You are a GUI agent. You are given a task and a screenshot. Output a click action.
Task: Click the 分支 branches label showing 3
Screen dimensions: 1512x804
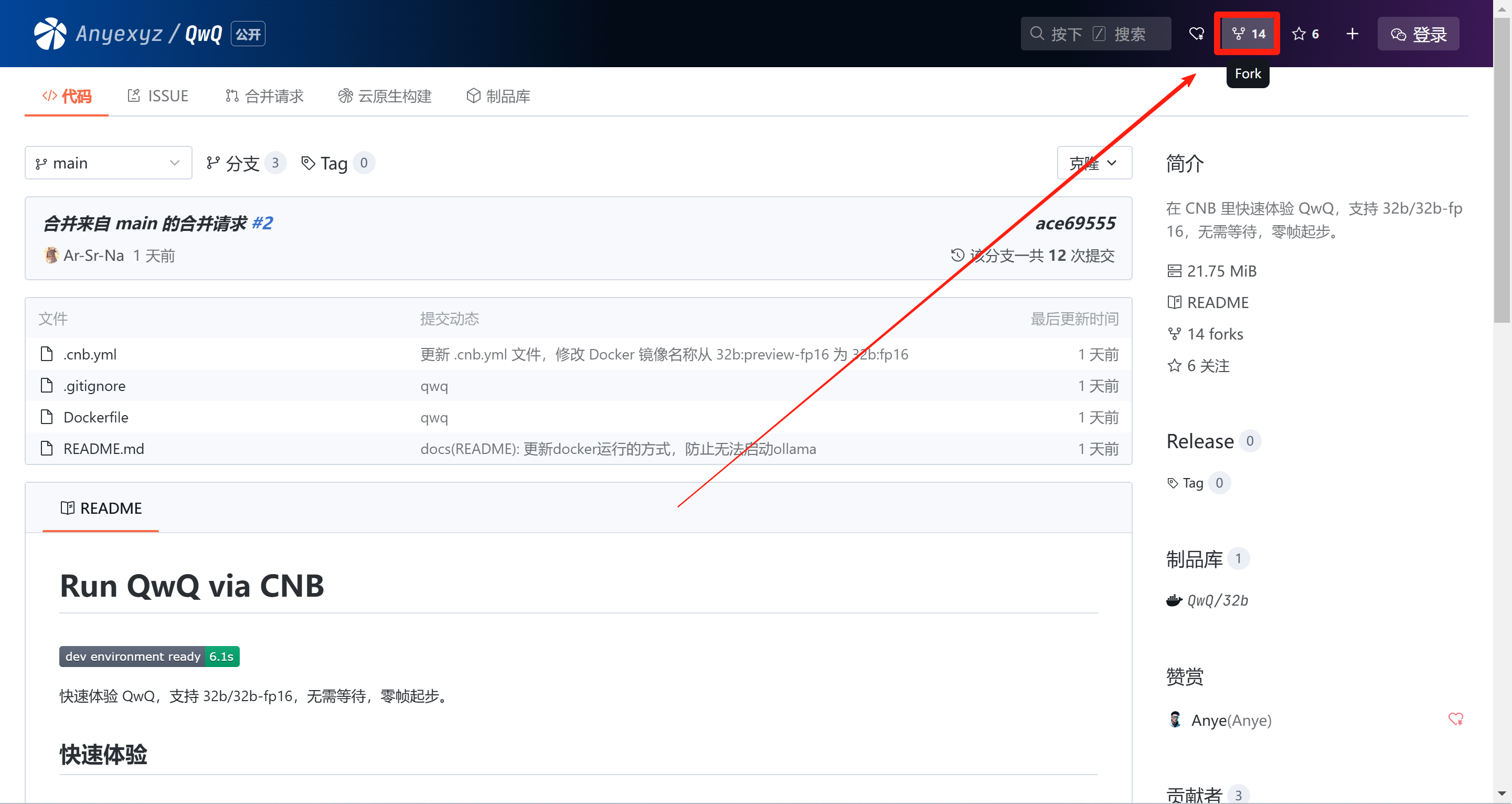pos(246,163)
